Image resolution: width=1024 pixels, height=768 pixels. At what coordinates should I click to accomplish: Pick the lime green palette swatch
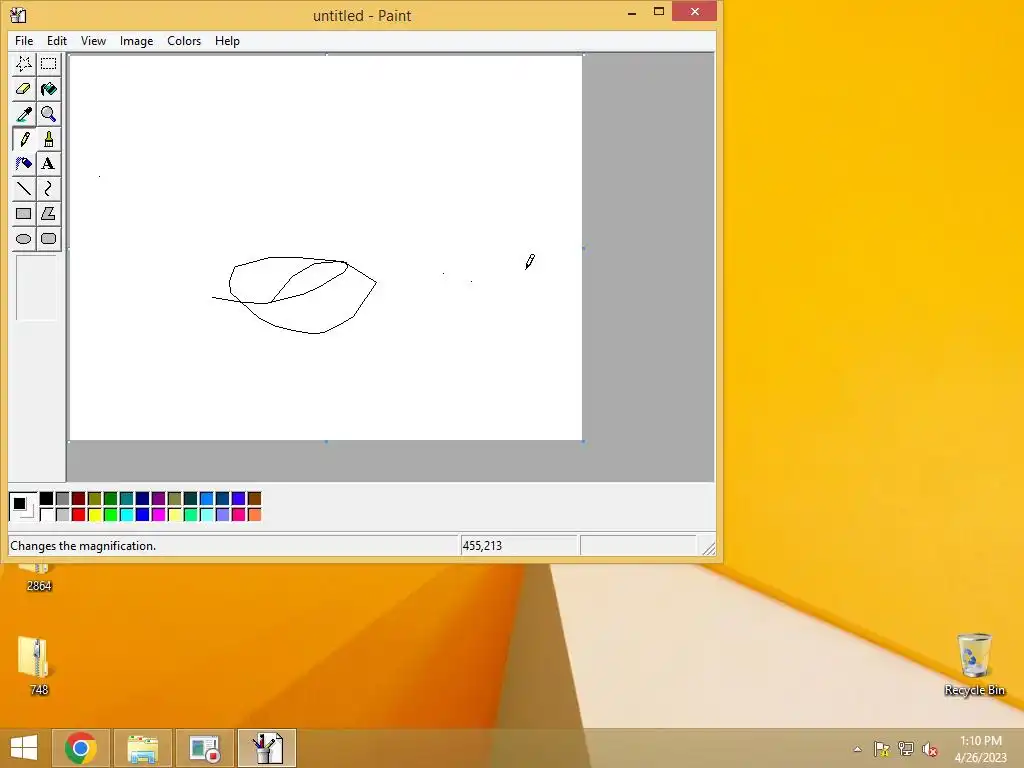click(x=110, y=515)
